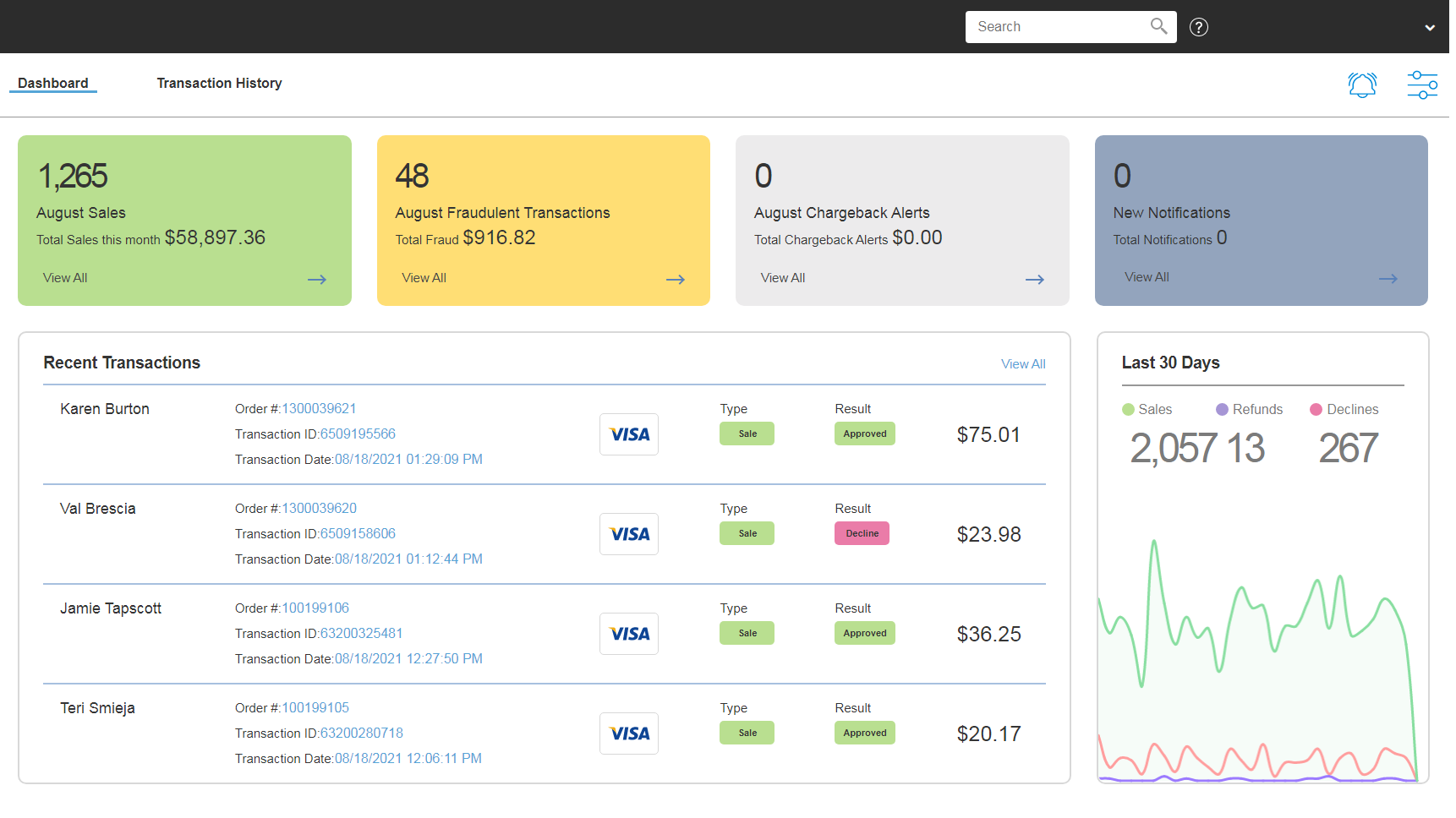Click Approved badge for Teri Smieja
The width and height of the screenshot is (1456, 818).
(x=864, y=733)
